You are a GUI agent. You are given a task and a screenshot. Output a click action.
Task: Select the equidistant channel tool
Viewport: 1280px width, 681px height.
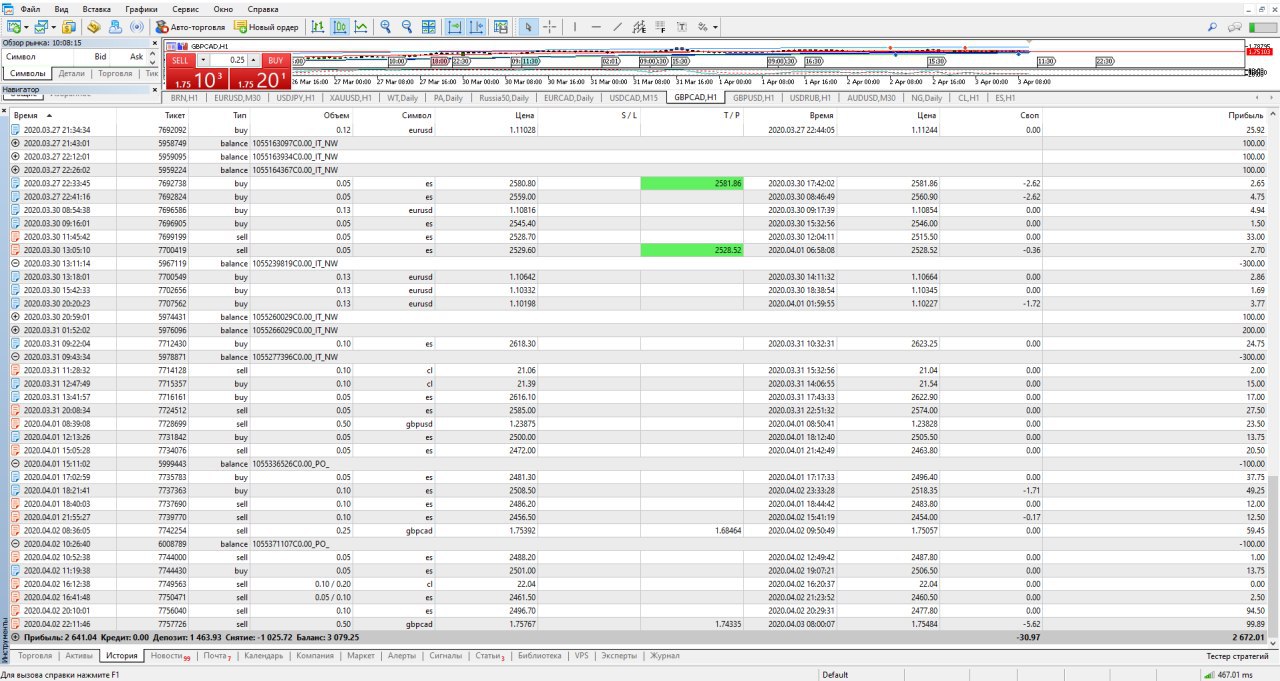(x=639, y=27)
